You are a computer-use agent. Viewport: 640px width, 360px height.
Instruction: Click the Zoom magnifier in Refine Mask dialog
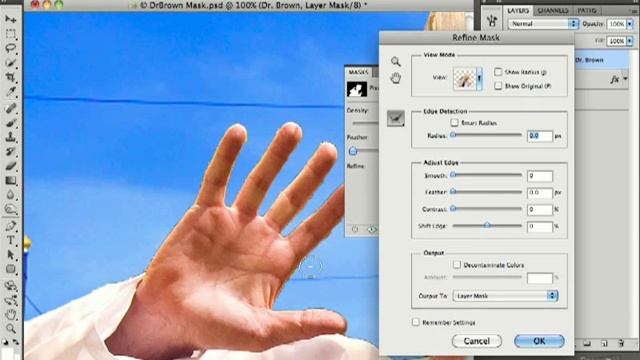(395, 62)
